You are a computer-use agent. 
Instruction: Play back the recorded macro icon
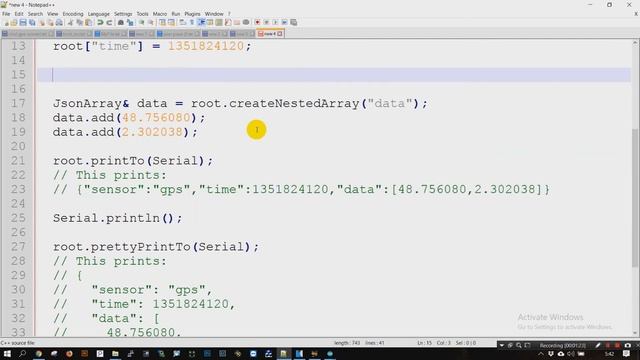(x=275, y=22)
